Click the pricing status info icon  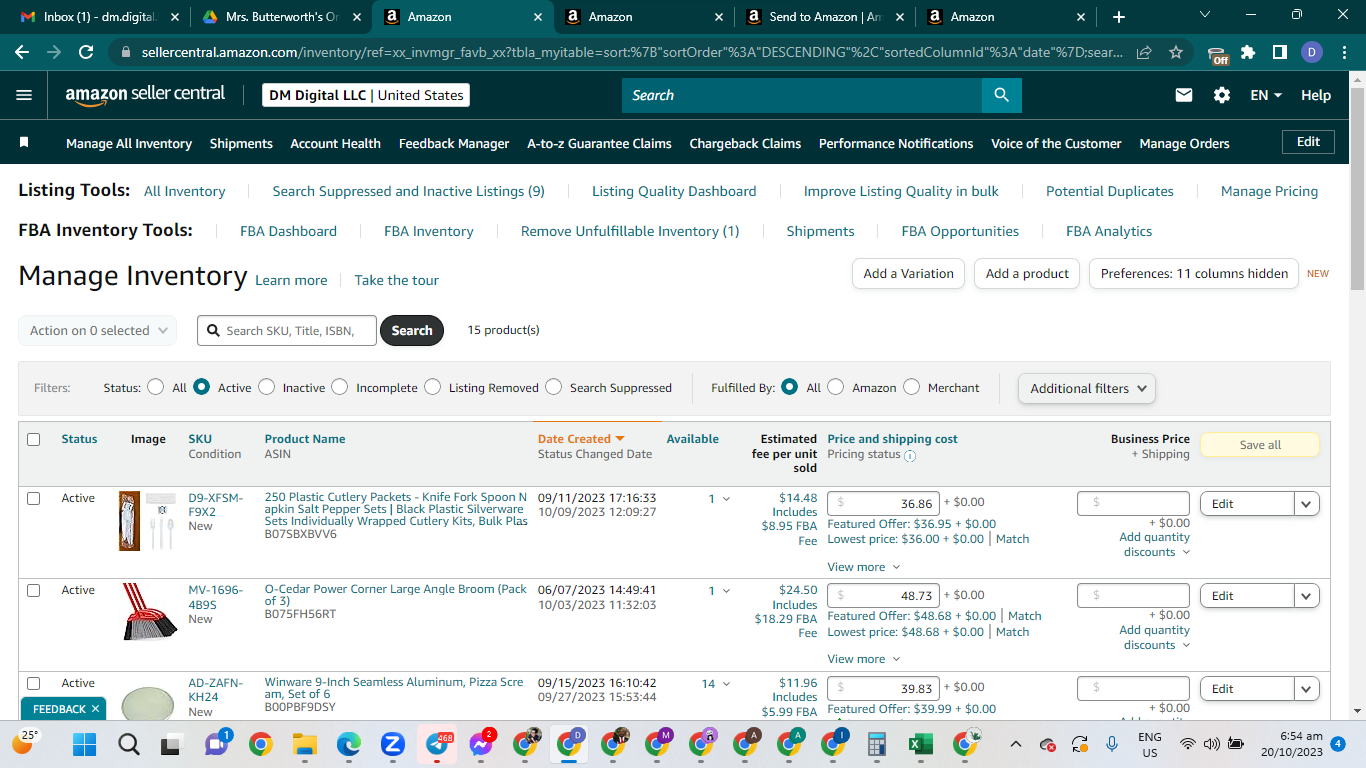coord(910,455)
